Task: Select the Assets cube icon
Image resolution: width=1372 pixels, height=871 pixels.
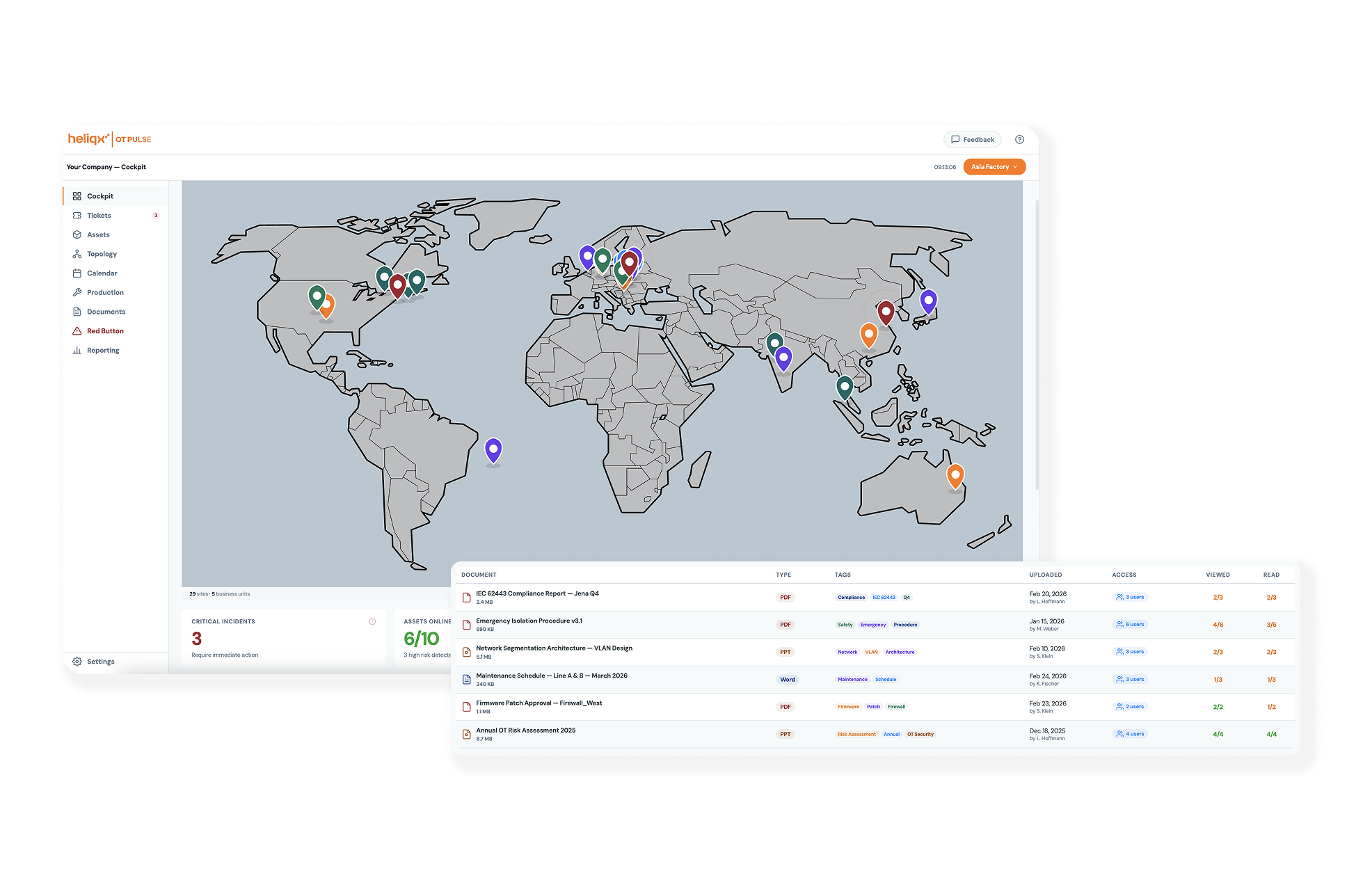Action: point(77,234)
